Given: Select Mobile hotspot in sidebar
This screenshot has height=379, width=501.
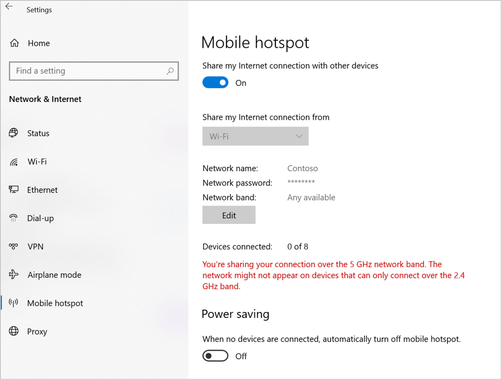Looking at the screenshot, I should coord(55,303).
